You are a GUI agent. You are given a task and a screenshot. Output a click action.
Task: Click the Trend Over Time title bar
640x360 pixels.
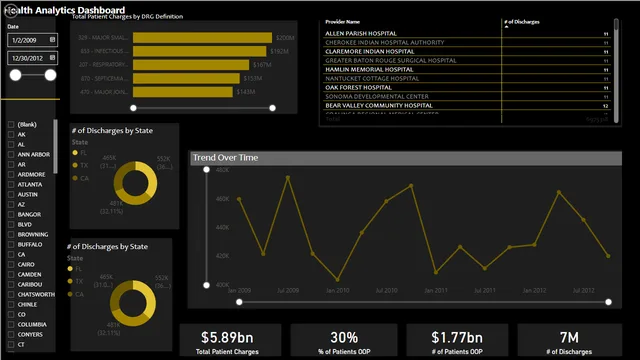tap(406, 158)
